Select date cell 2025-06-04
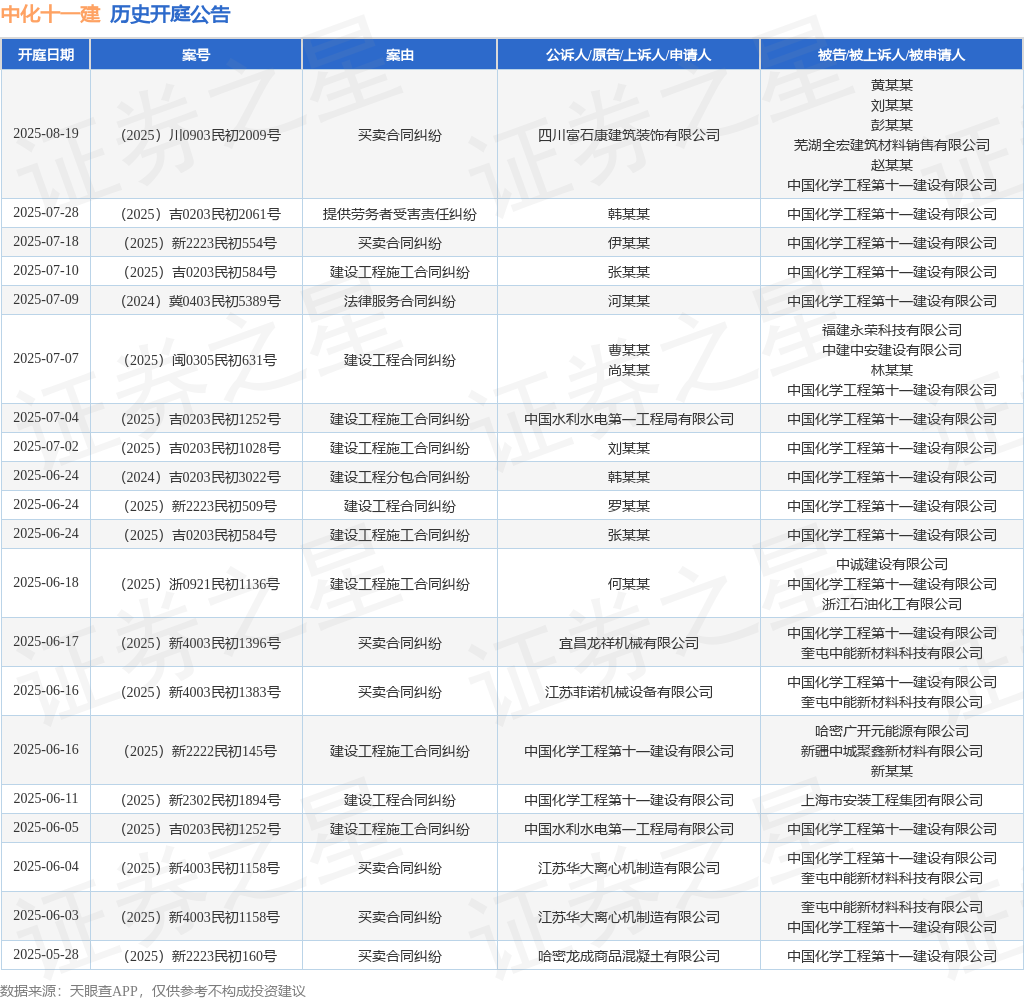 tap(46, 866)
